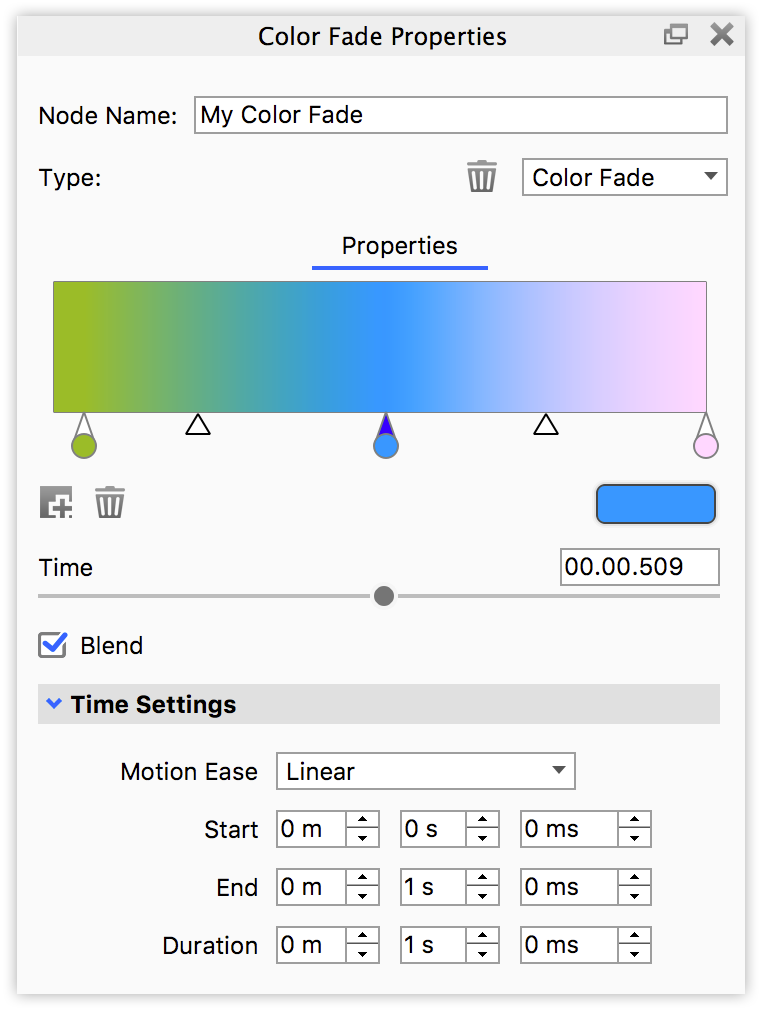Open the blue color swatch picker
Image resolution: width=762 pixels, height=1010 pixels.
click(x=655, y=504)
